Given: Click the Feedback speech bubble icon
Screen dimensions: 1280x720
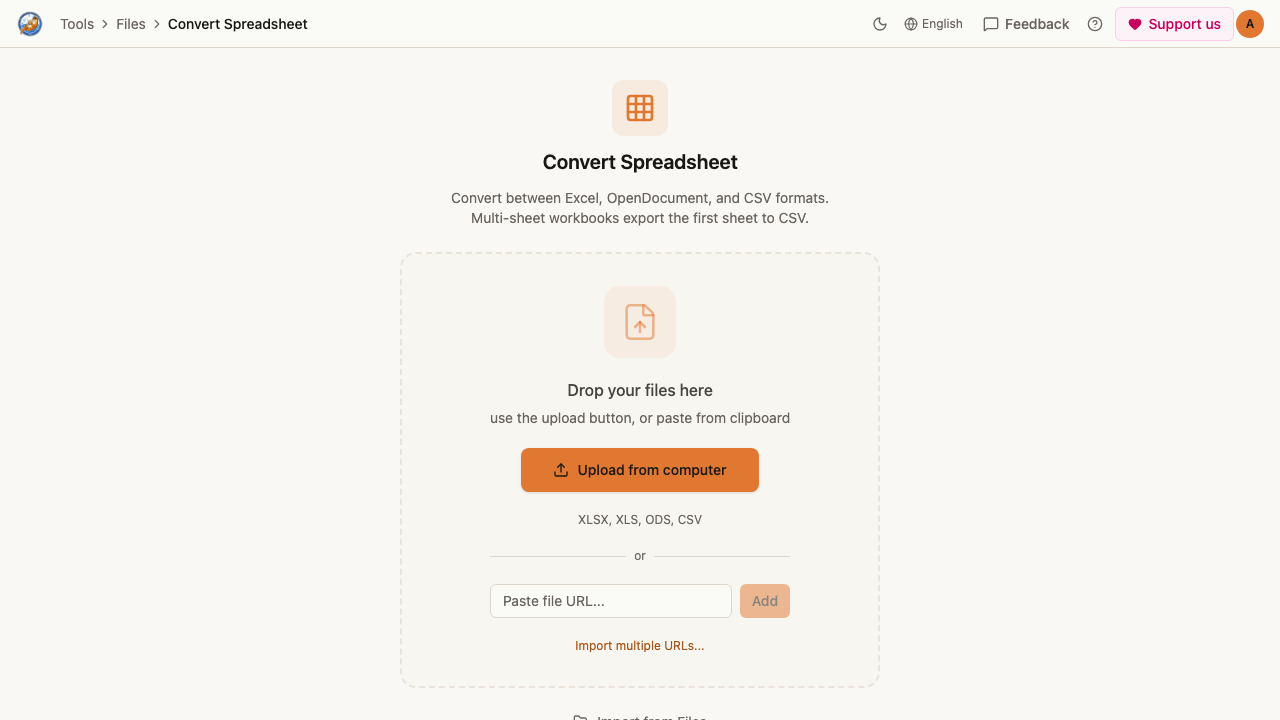Looking at the screenshot, I should pyautogui.click(x=991, y=24).
